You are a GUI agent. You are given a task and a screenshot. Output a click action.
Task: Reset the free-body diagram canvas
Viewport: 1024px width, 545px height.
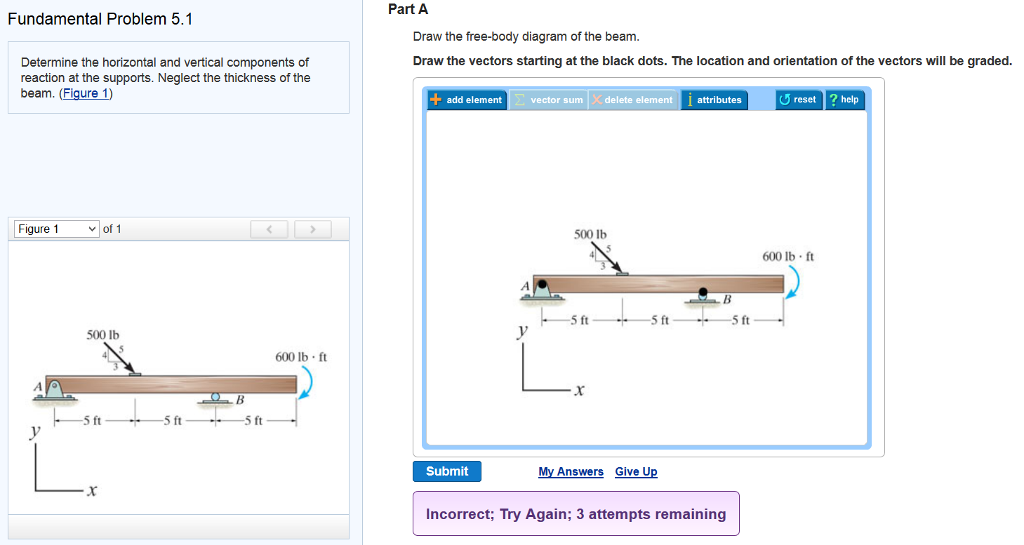(x=798, y=100)
